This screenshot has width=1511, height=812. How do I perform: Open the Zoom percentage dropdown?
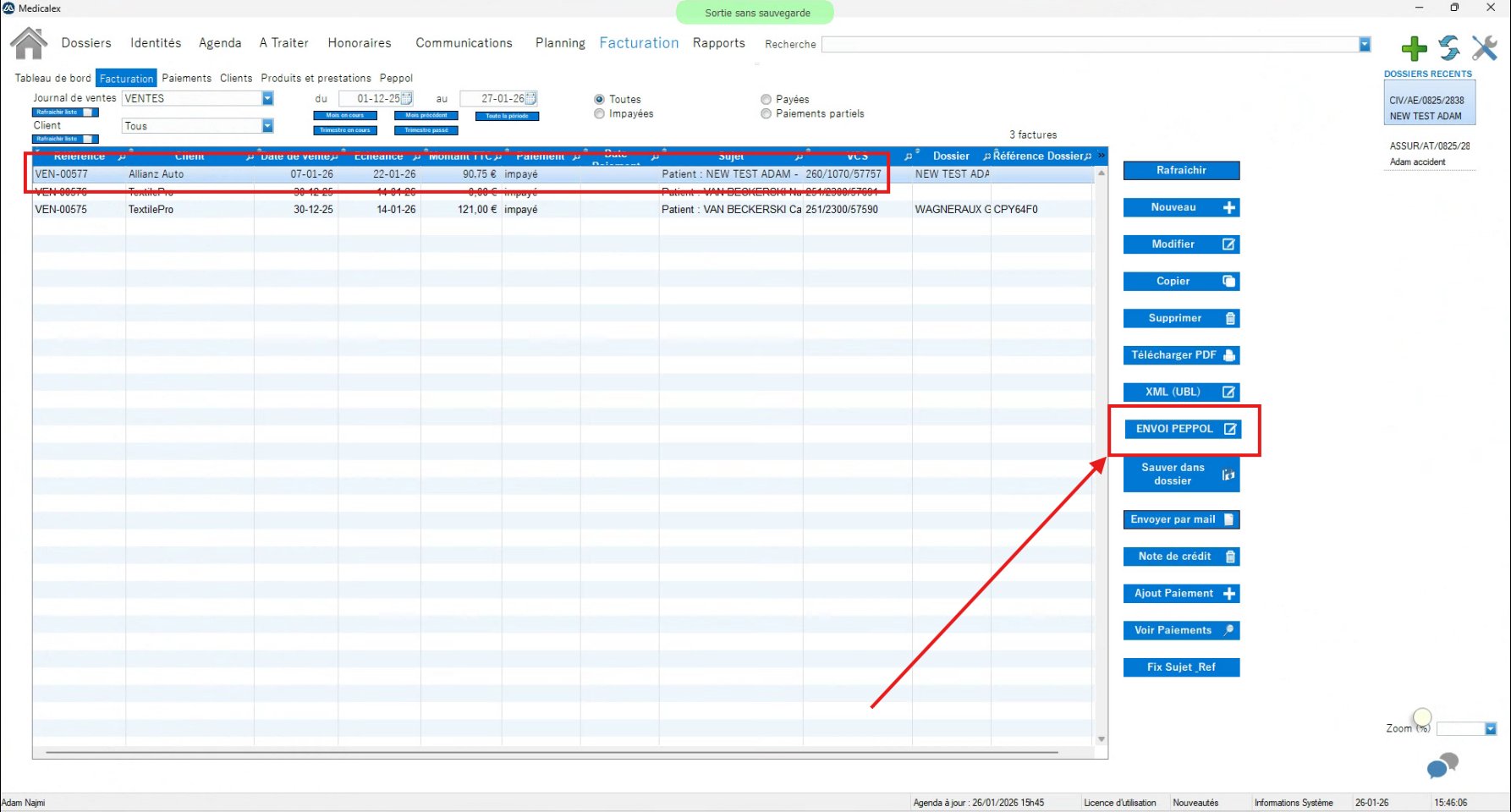[x=1491, y=729]
